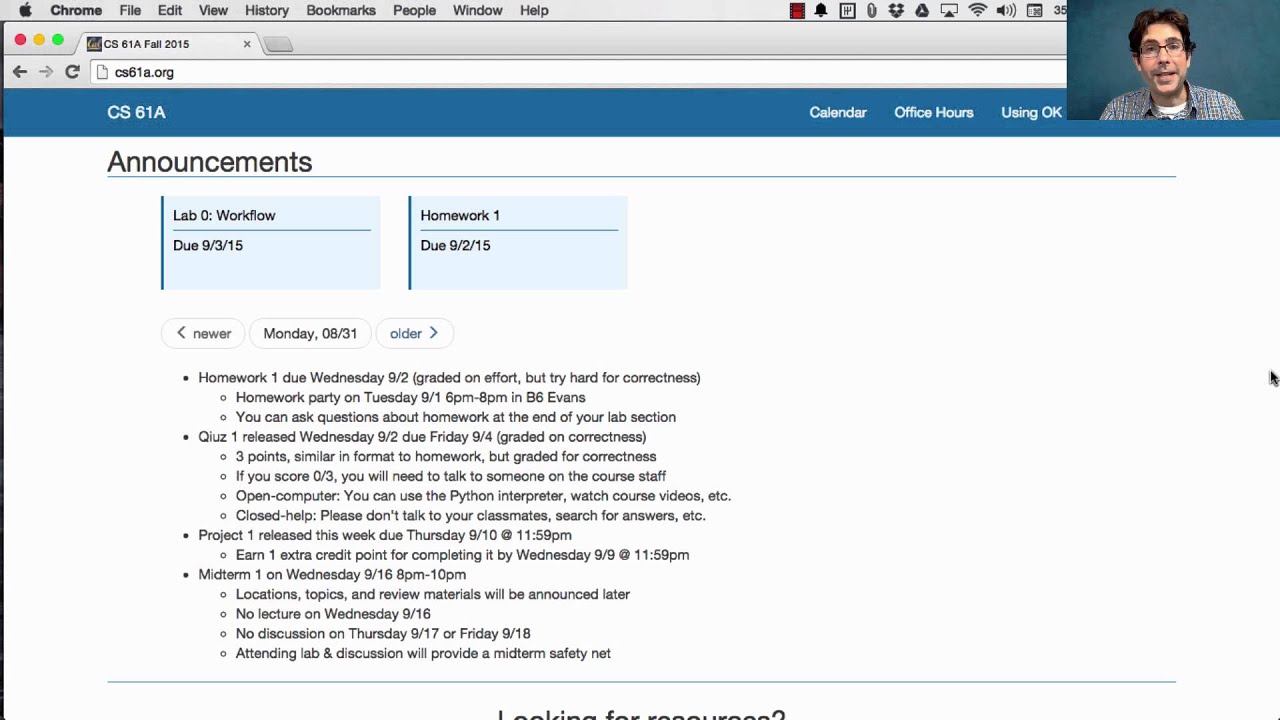Open the AirPlay display menu
1280x720 pixels.
949,10
